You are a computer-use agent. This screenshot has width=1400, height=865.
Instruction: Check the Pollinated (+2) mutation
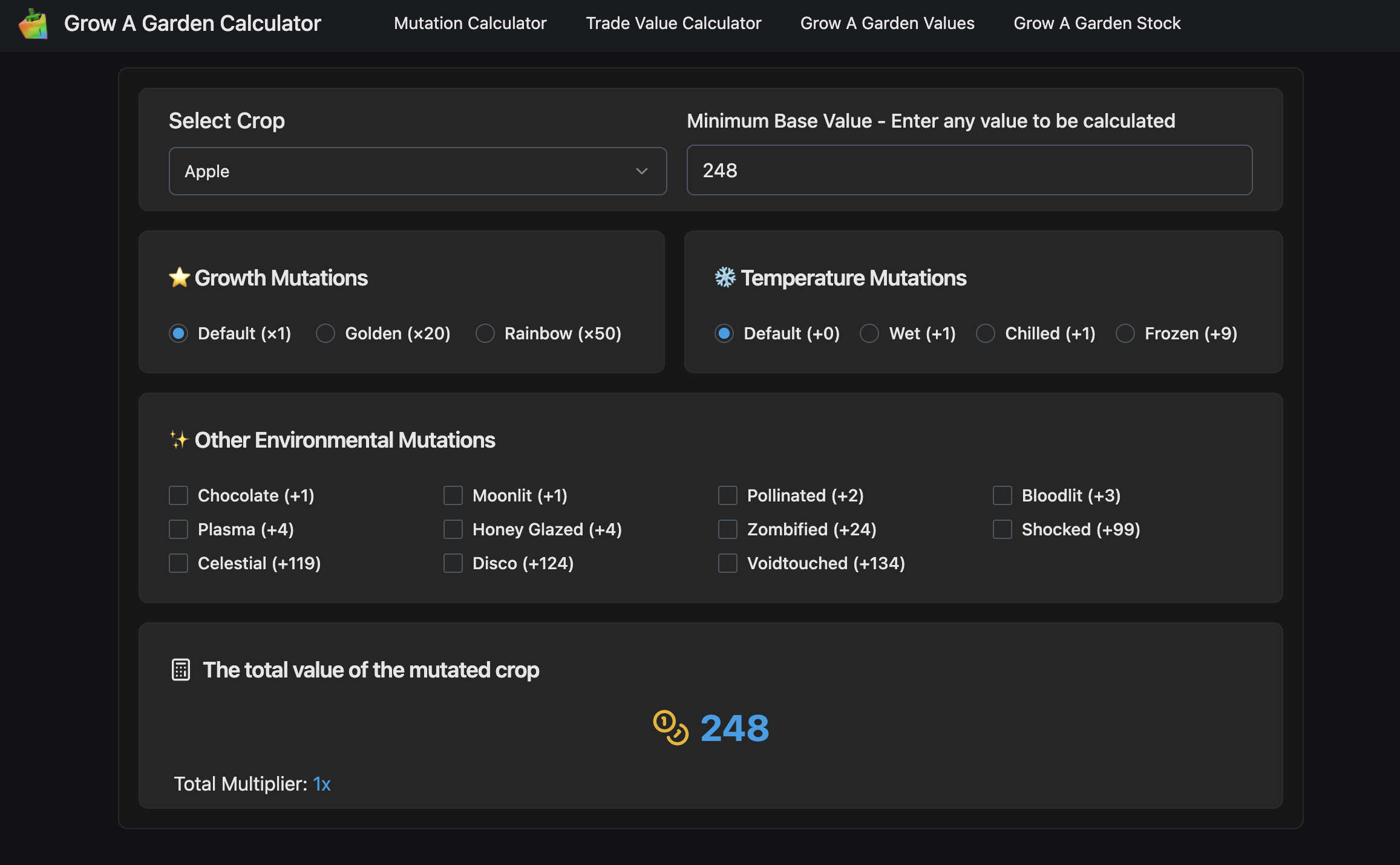pyautogui.click(x=728, y=495)
